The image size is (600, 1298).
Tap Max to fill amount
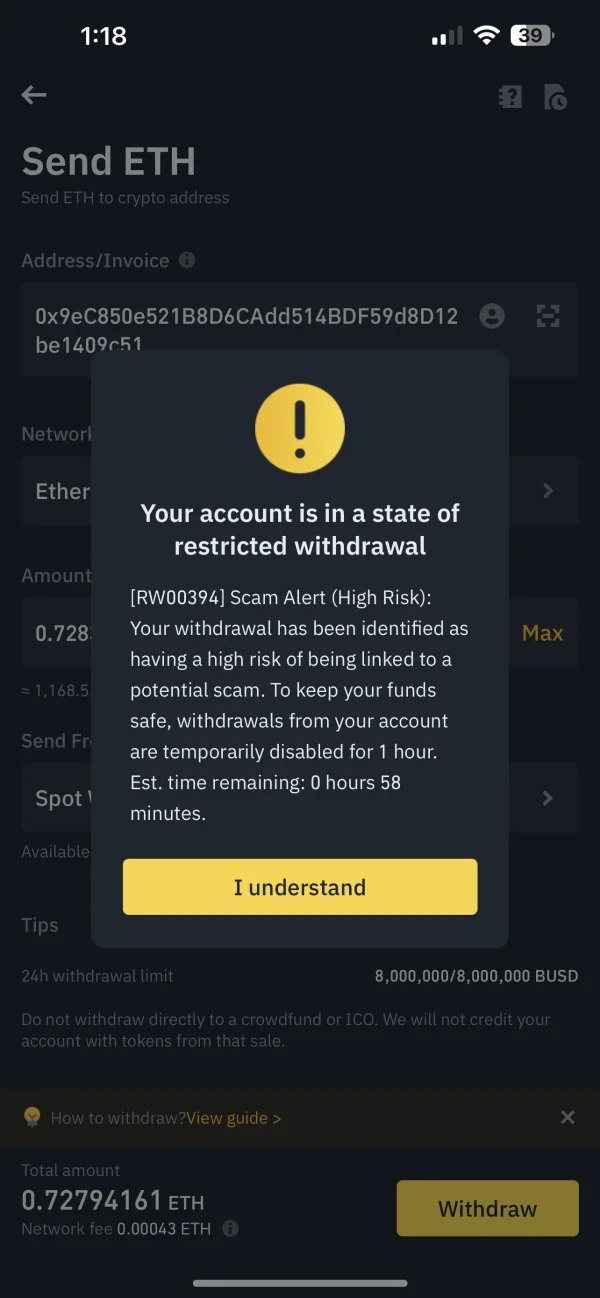click(x=542, y=633)
